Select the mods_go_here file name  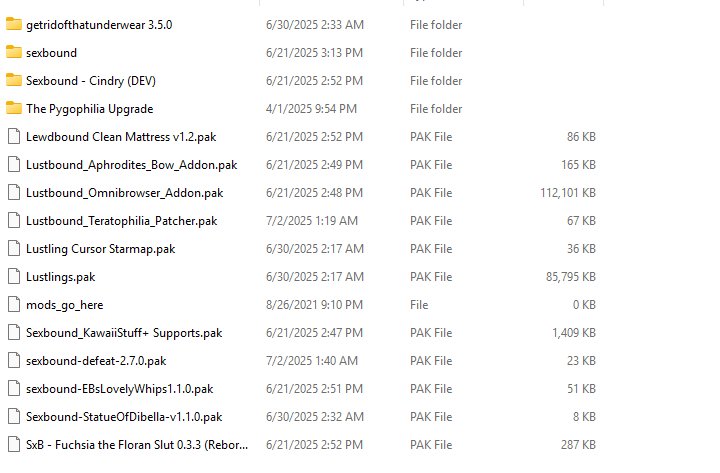point(65,305)
